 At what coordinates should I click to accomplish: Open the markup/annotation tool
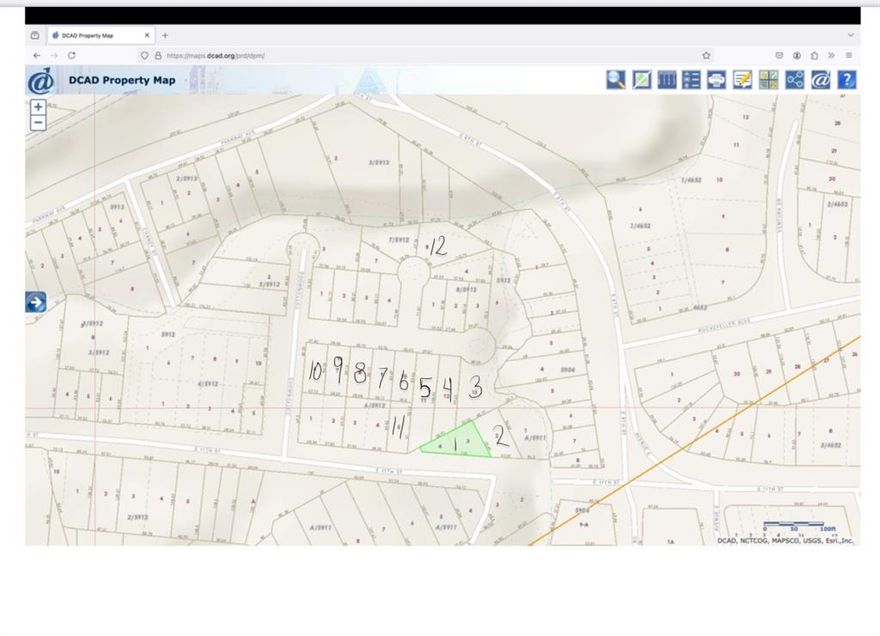tap(742, 78)
